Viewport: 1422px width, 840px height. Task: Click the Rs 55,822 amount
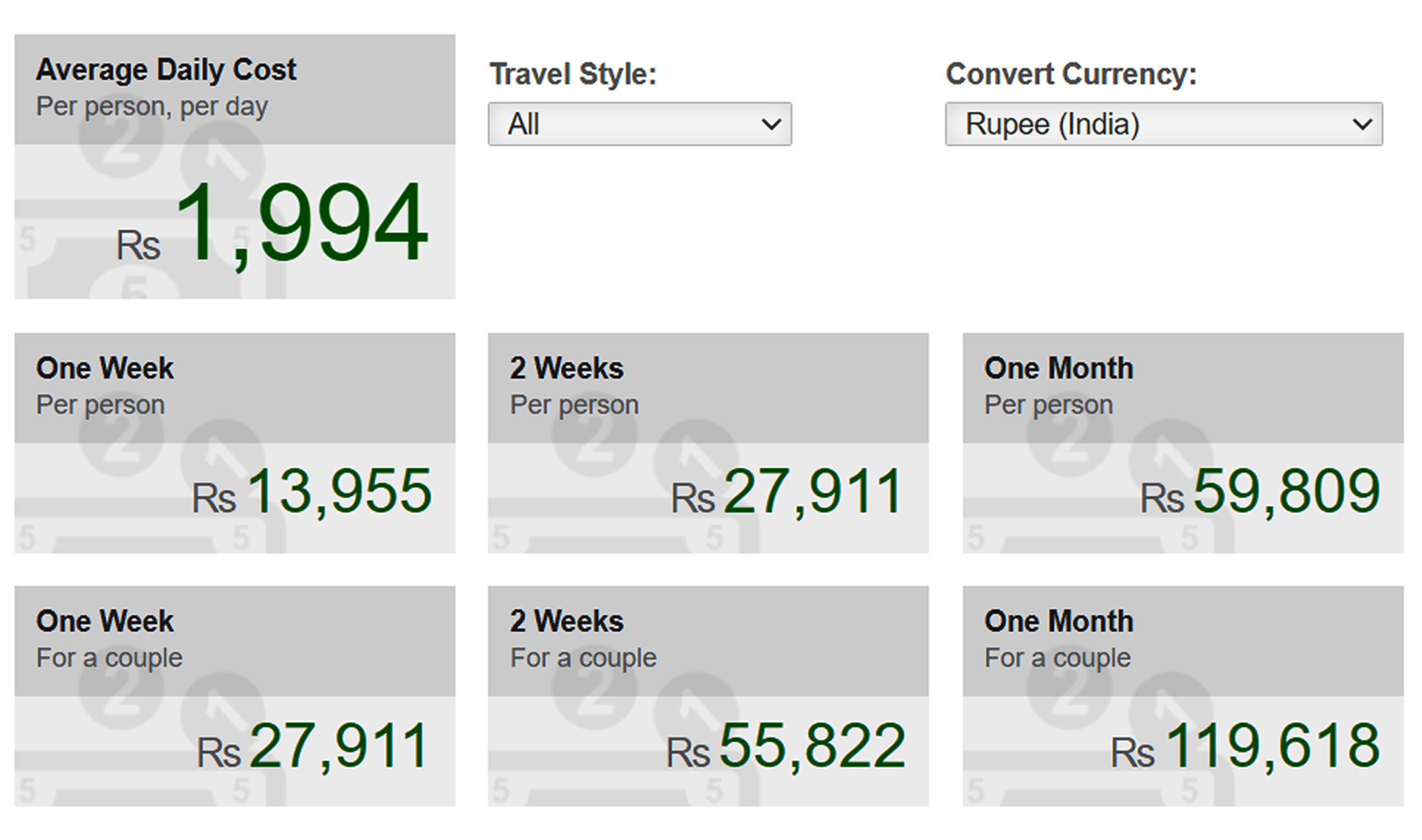point(786,745)
